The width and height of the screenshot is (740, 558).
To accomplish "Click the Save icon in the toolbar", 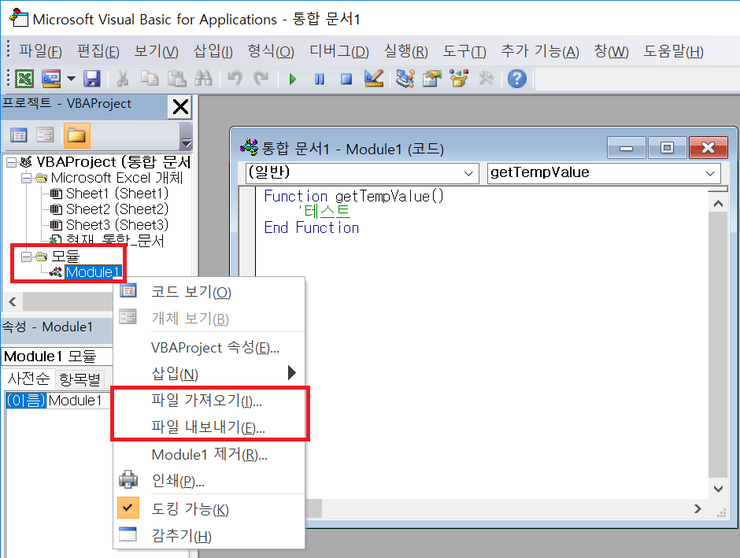I will [92, 78].
